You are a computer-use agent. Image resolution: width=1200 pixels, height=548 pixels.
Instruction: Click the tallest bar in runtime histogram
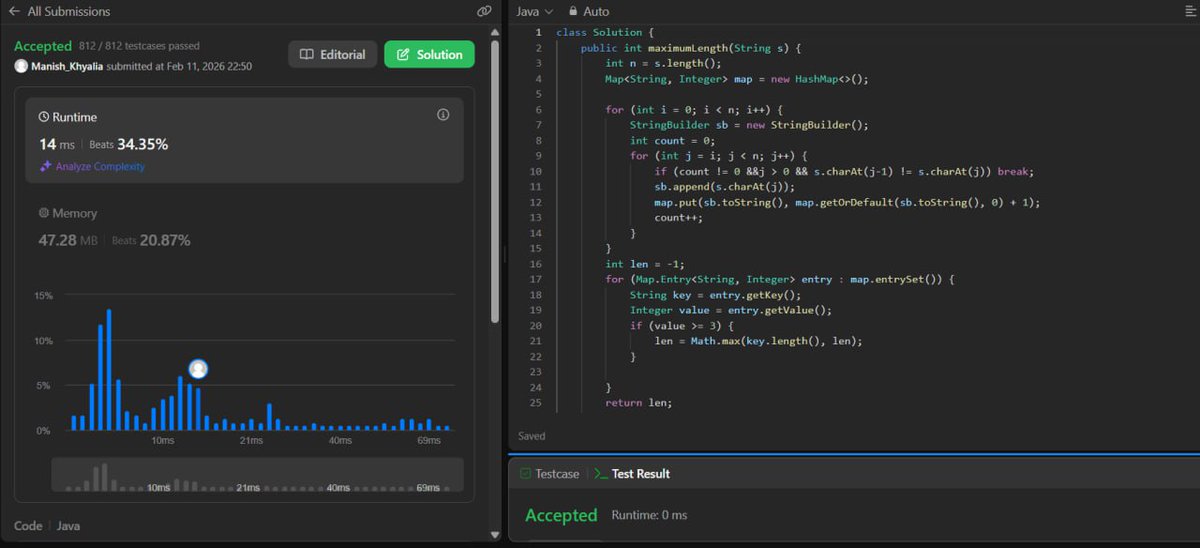[x=109, y=370]
